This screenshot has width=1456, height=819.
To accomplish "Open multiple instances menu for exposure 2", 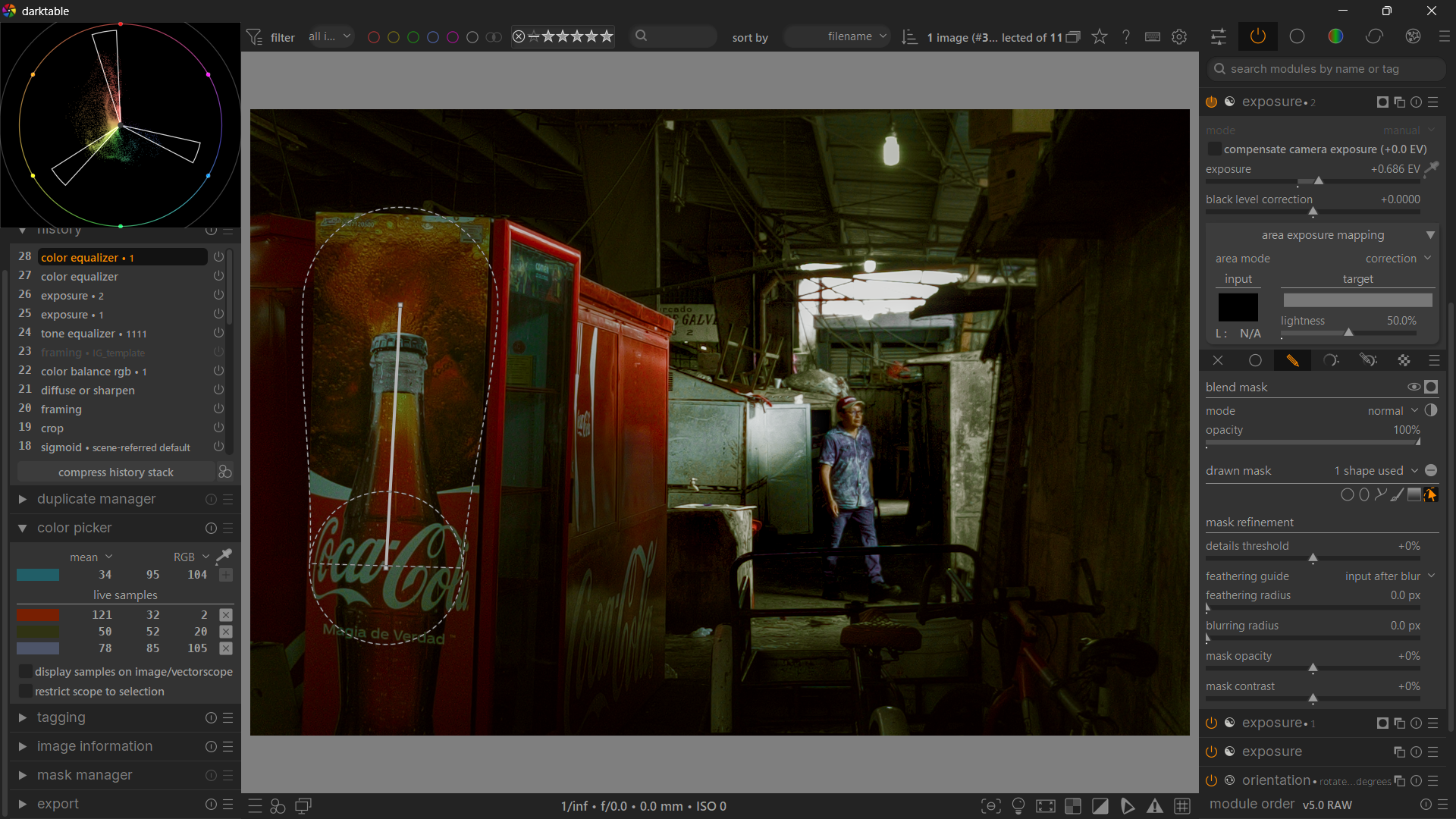I will coord(1399,102).
